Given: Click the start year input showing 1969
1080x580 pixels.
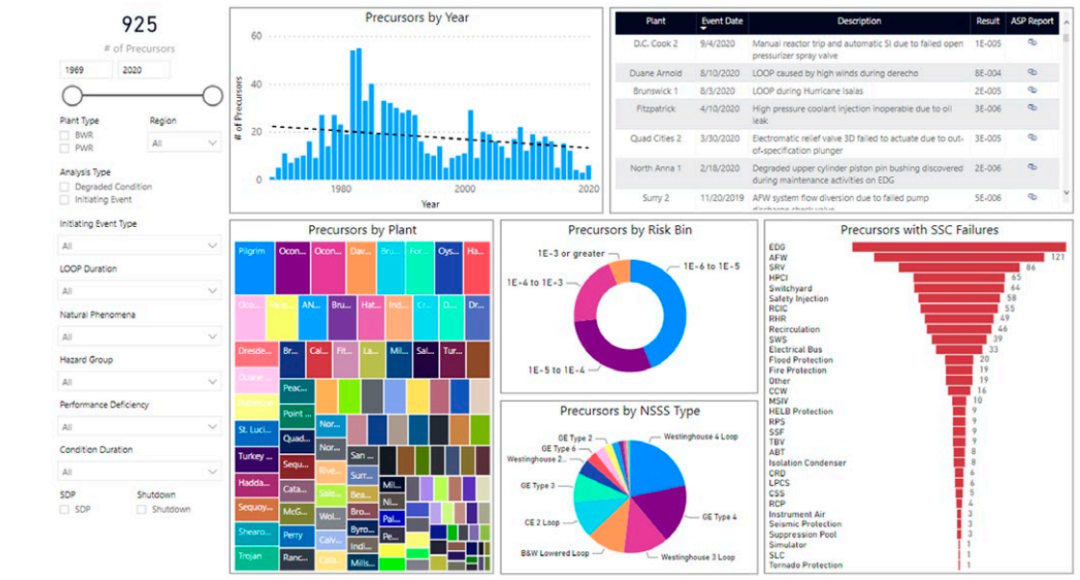Looking at the screenshot, I should 87,70.
